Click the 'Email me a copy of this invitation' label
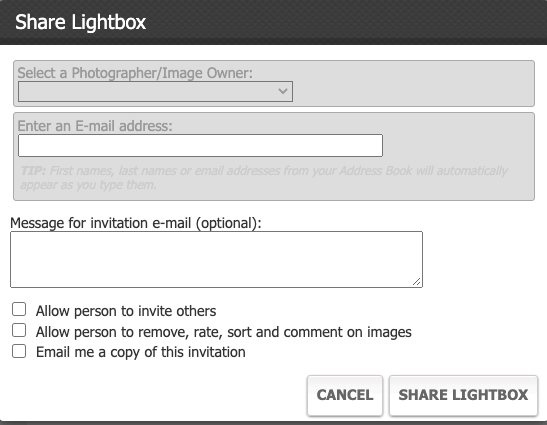The width and height of the screenshot is (547, 425). click(x=141, y=352)
